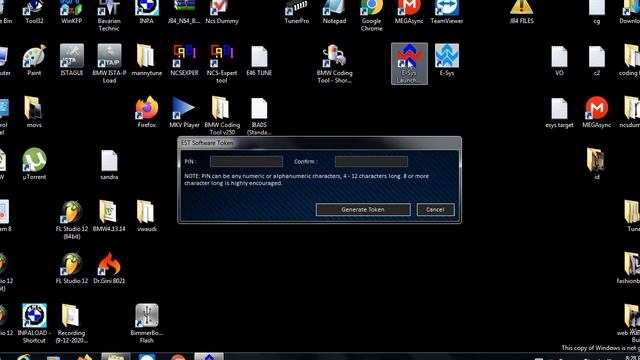This screenshot has height=360, width=640.
Task: Select the µTorrent desktop icon
Action: [34, 164]
